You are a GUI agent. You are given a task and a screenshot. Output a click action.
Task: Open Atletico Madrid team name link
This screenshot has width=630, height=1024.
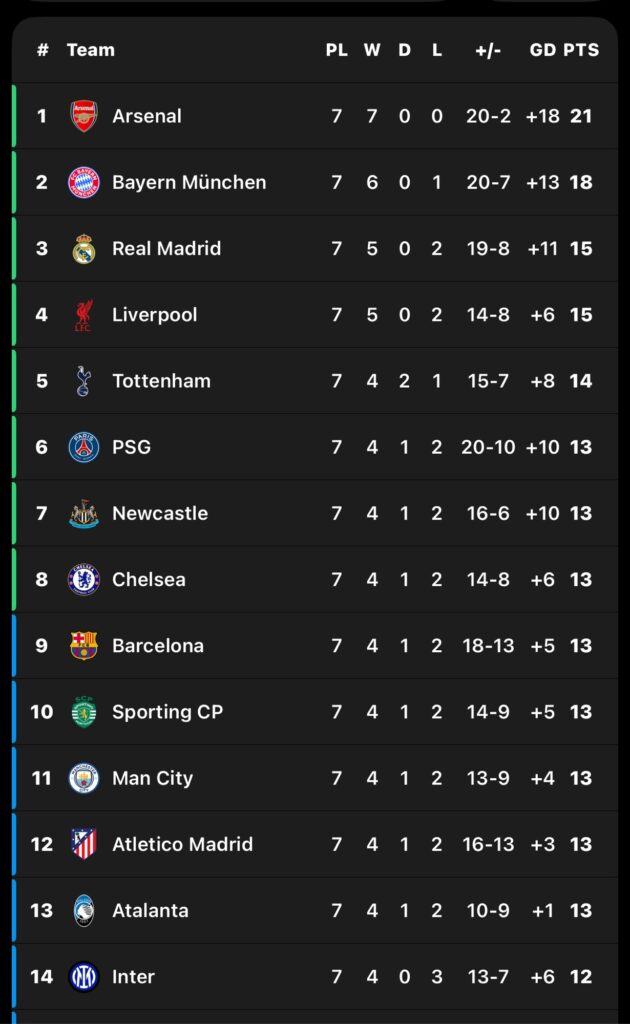tap(182, 844)
